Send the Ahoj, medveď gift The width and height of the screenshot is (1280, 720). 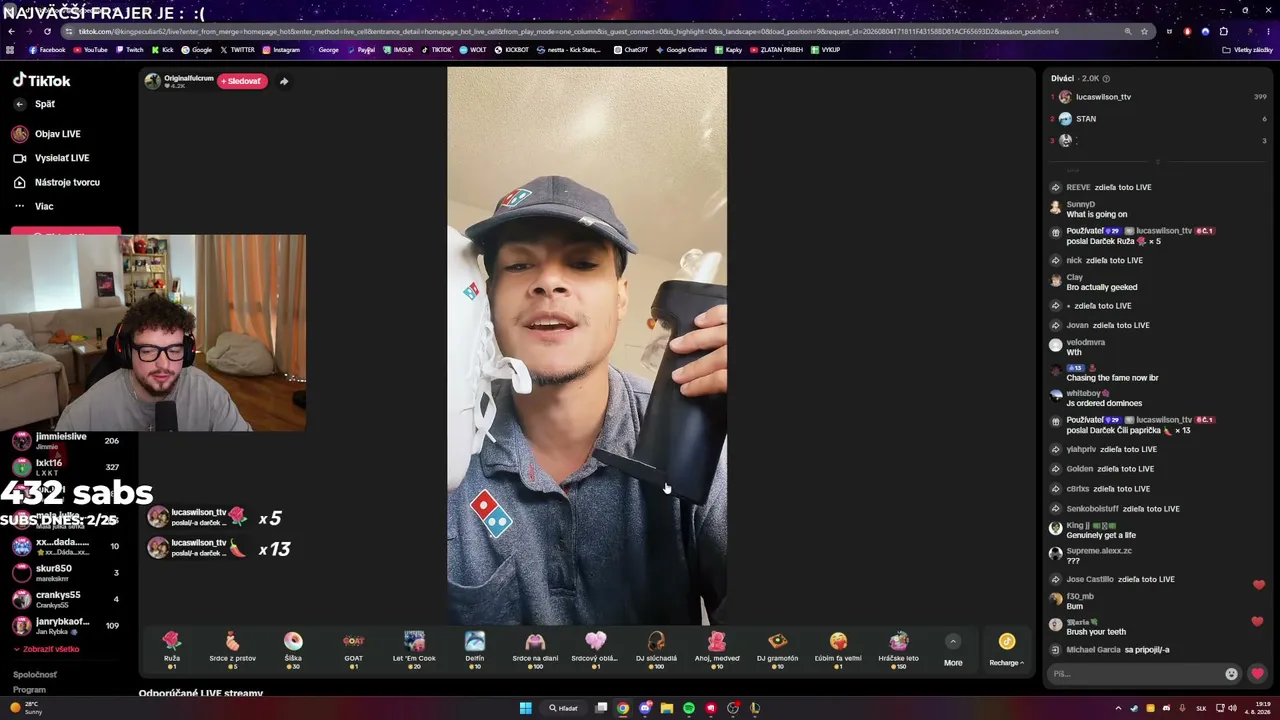tap(717, 649)
